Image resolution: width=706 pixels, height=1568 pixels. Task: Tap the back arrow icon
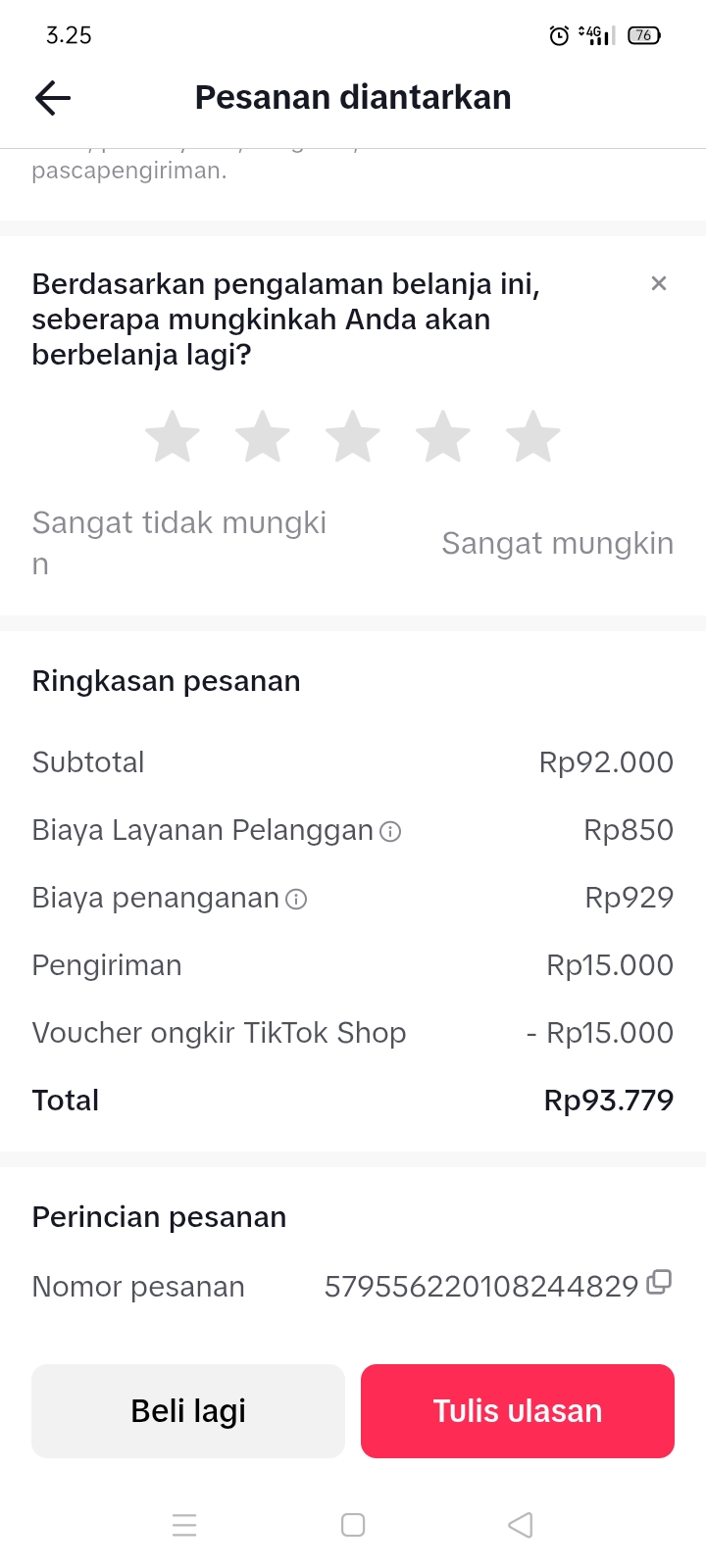click(53, 98)
